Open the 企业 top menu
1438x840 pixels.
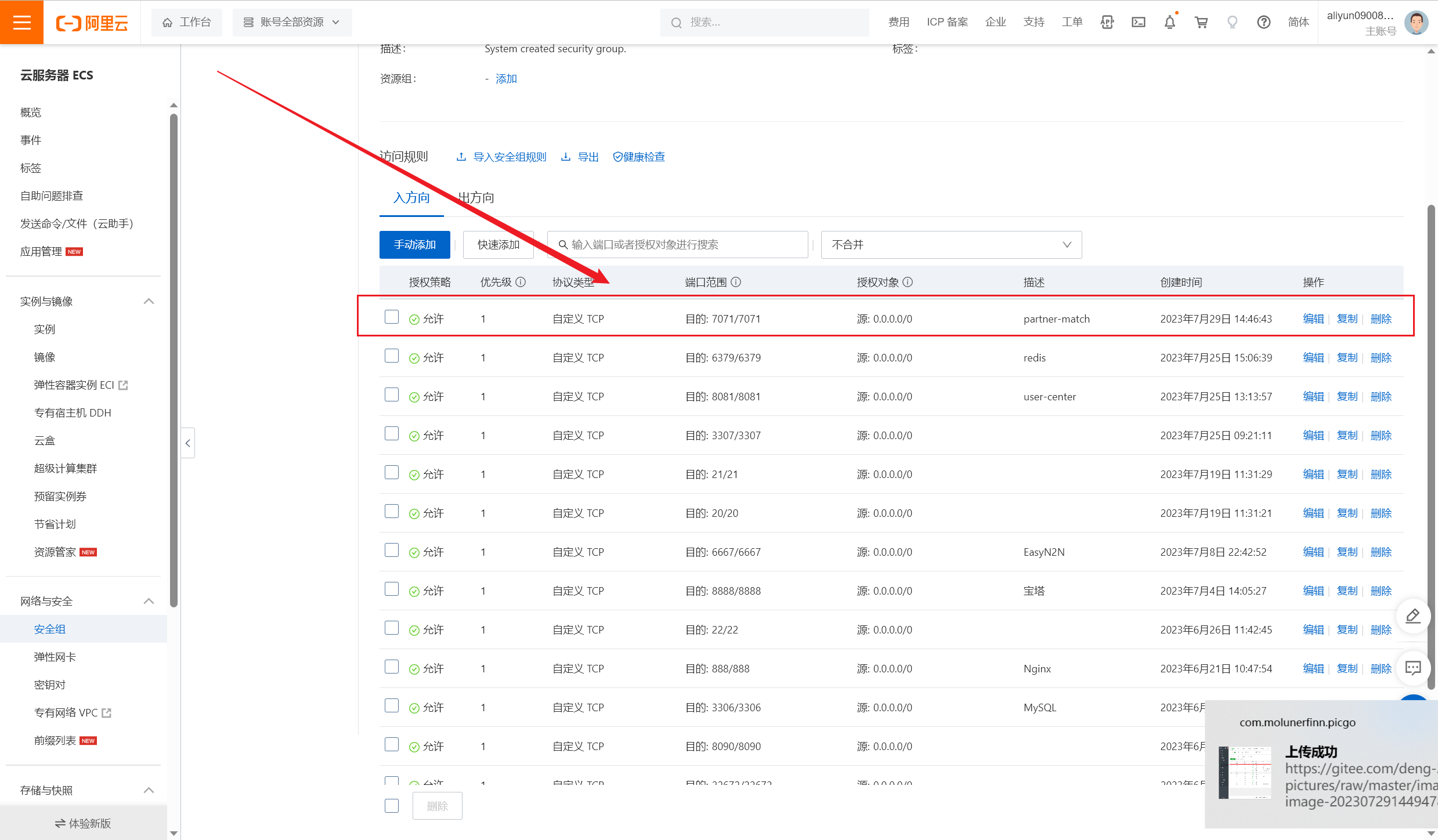click(996, 22)
